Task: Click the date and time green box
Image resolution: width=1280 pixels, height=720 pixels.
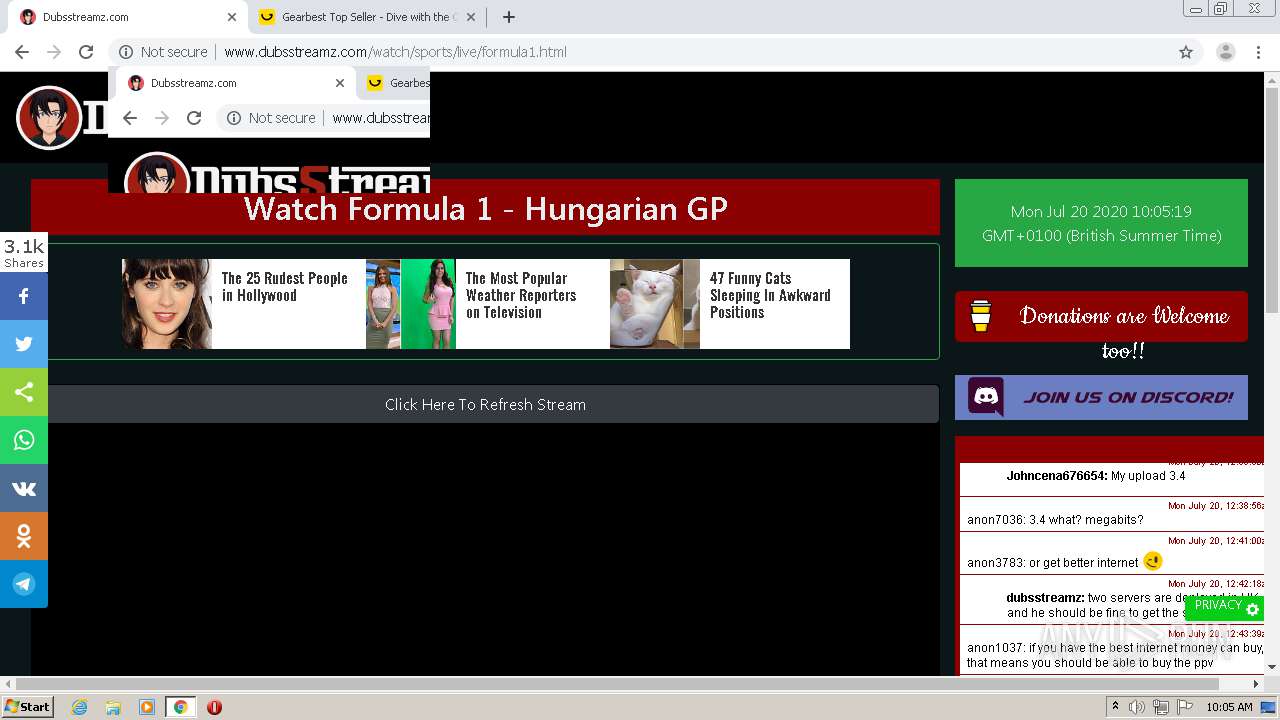Action: tap(1101, 223)
